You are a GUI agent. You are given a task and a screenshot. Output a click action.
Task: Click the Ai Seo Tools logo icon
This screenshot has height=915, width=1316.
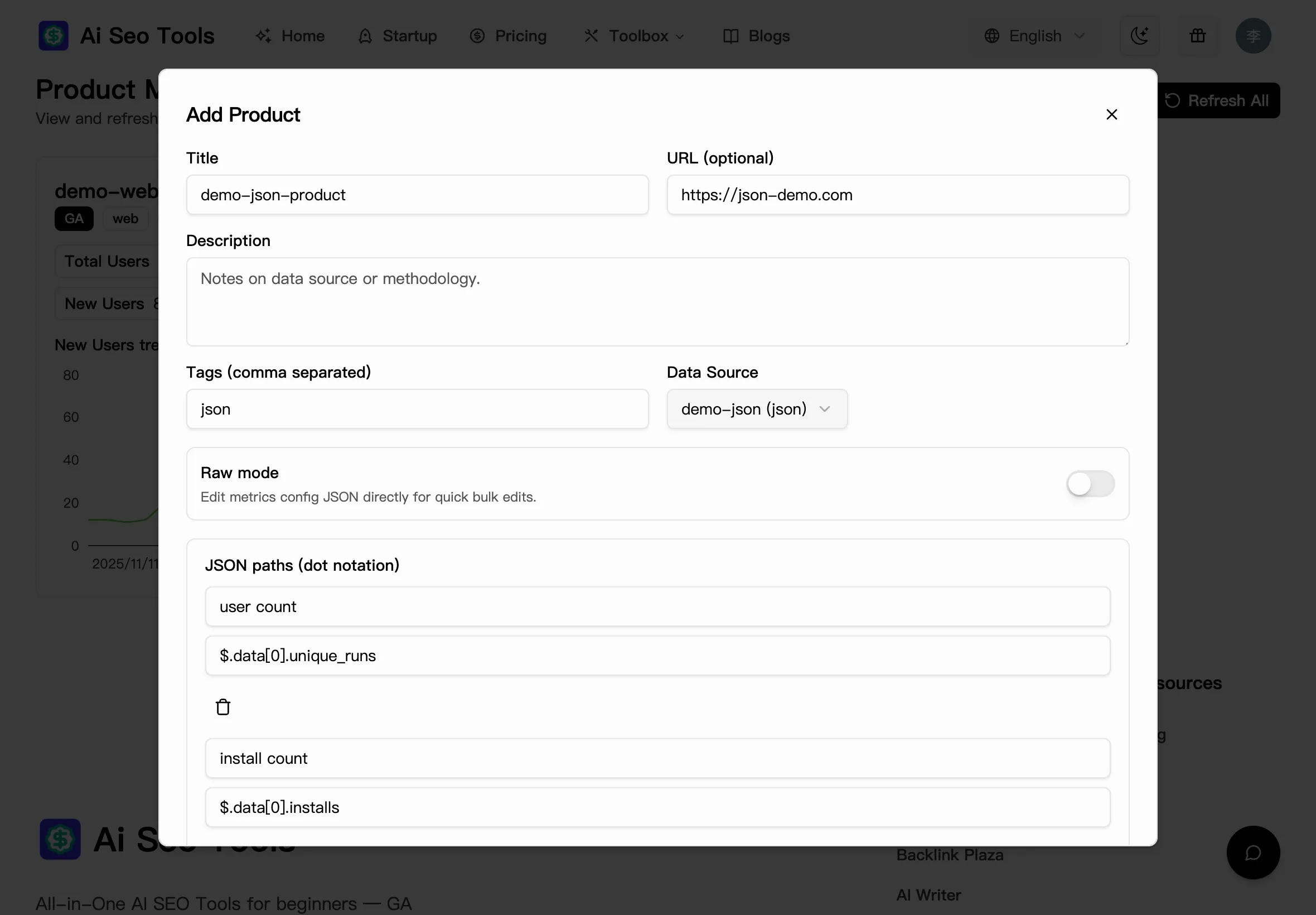click(x=53, y=35)
